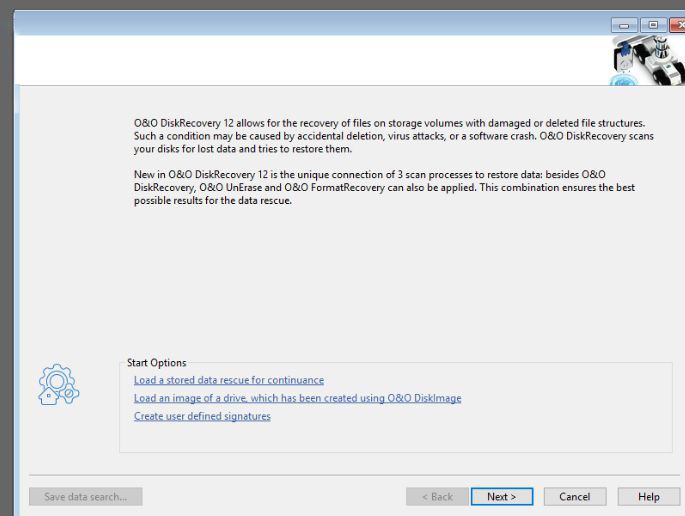Click the greyed-out < Back button

point(437,497)
